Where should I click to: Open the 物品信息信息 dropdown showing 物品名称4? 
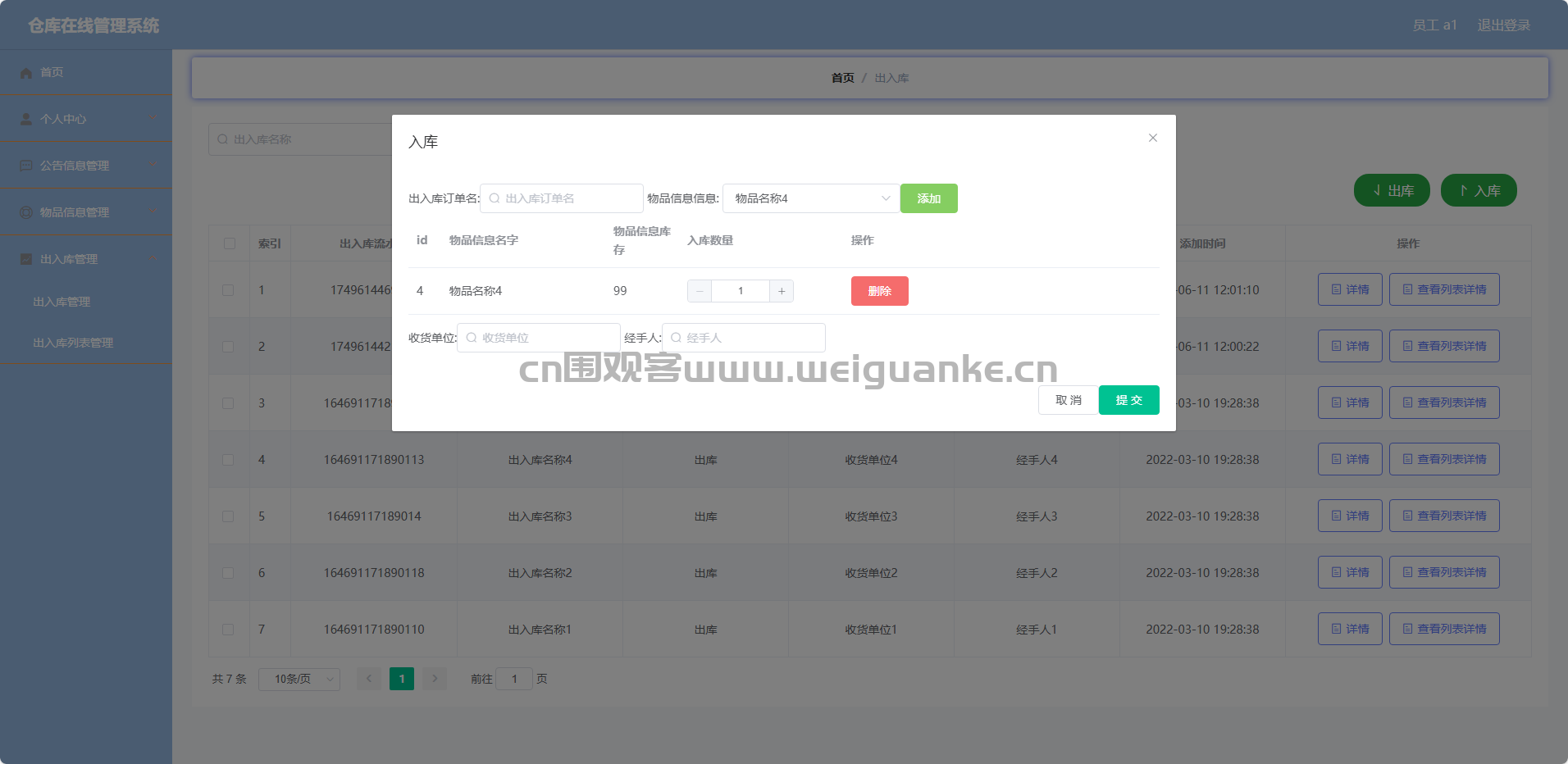[x=810, y=198]
